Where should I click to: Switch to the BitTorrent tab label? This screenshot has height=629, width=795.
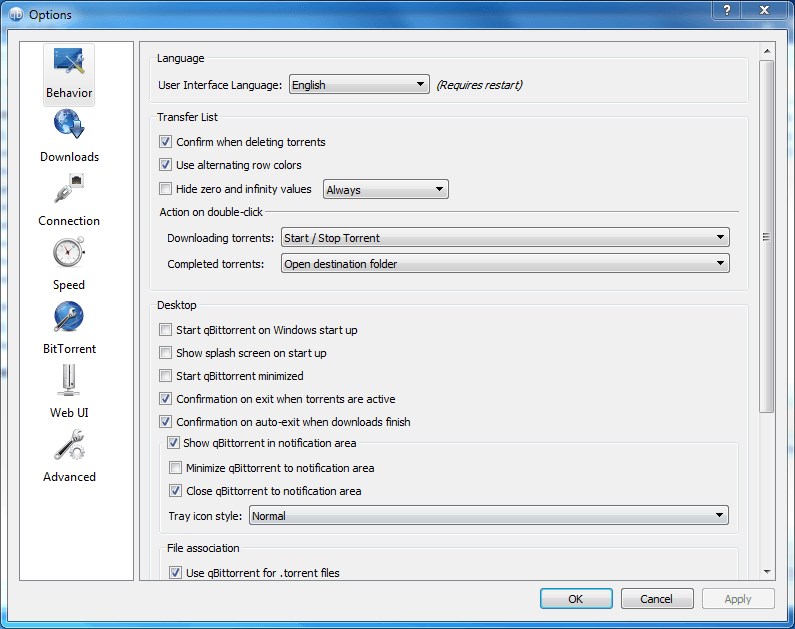pos(69,349)
